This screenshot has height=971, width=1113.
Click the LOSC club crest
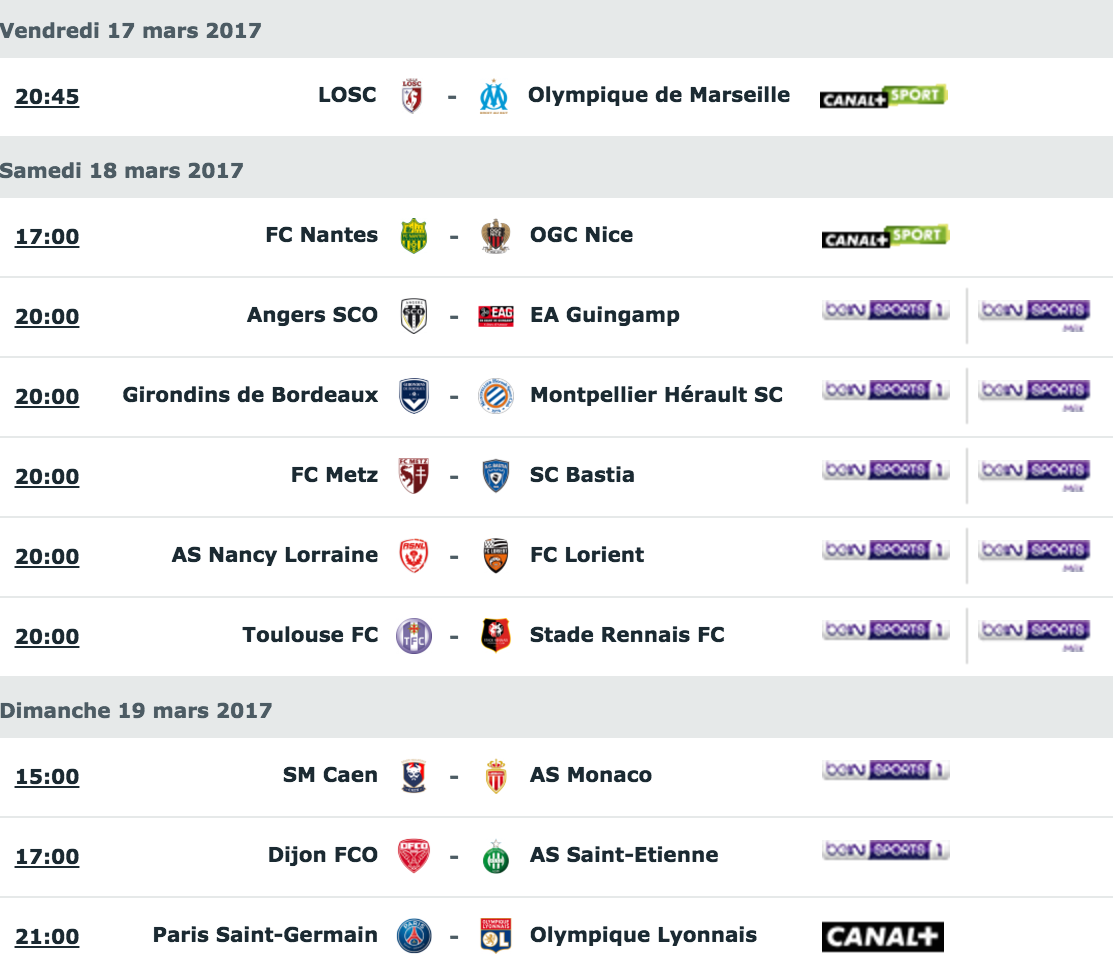412,97
